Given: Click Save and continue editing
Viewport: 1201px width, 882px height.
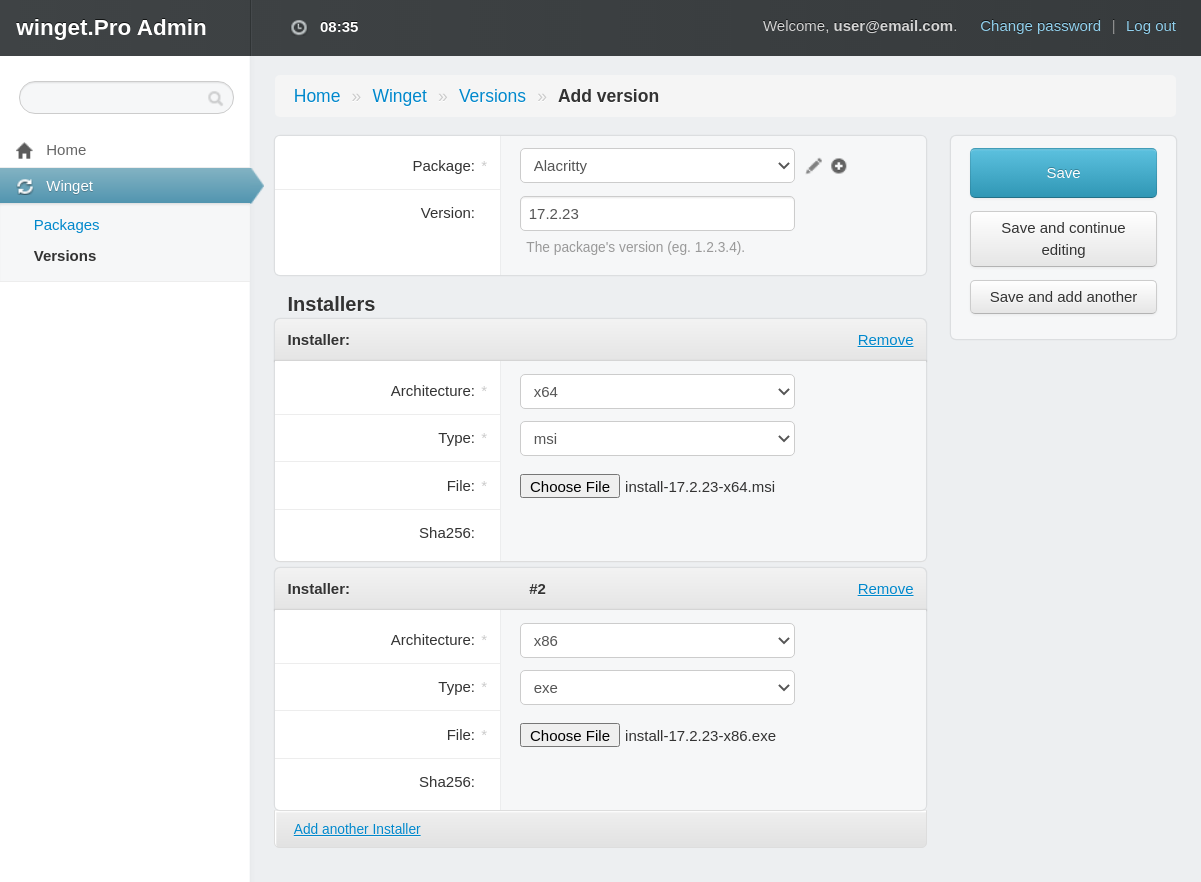Looking at the screenshot, I should point(1063,239).
